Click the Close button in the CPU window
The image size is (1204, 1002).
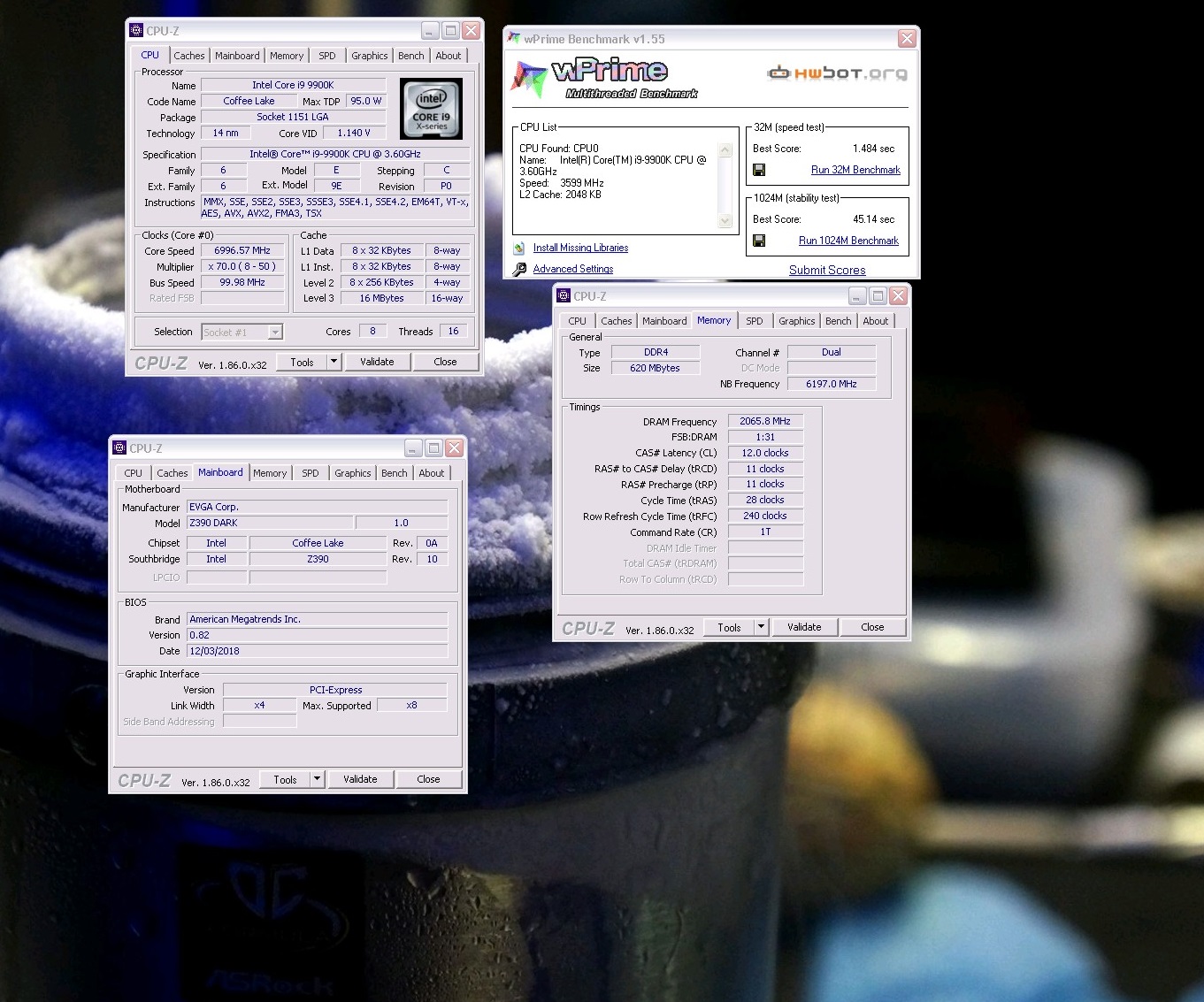click(x=446, y=362)
